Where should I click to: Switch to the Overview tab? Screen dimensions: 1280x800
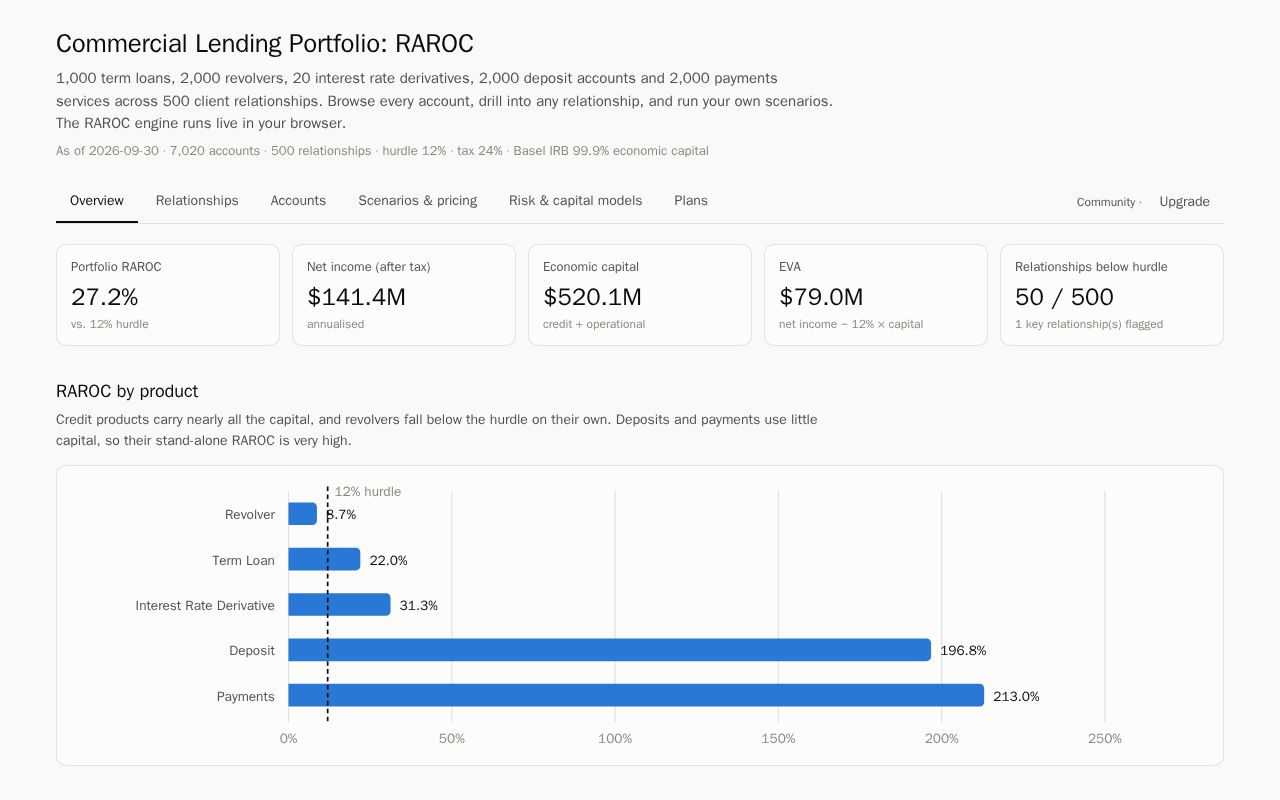97,201
